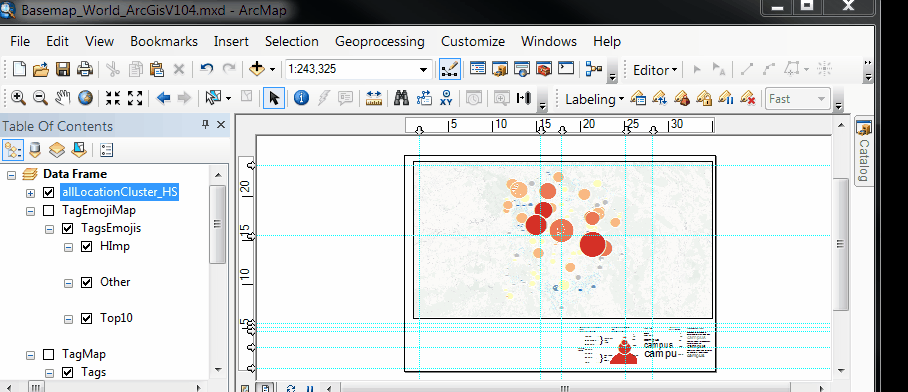Open the Labeling dropdown menu
The width and height of the screenshot is (908, 392).
coord(594,99)
